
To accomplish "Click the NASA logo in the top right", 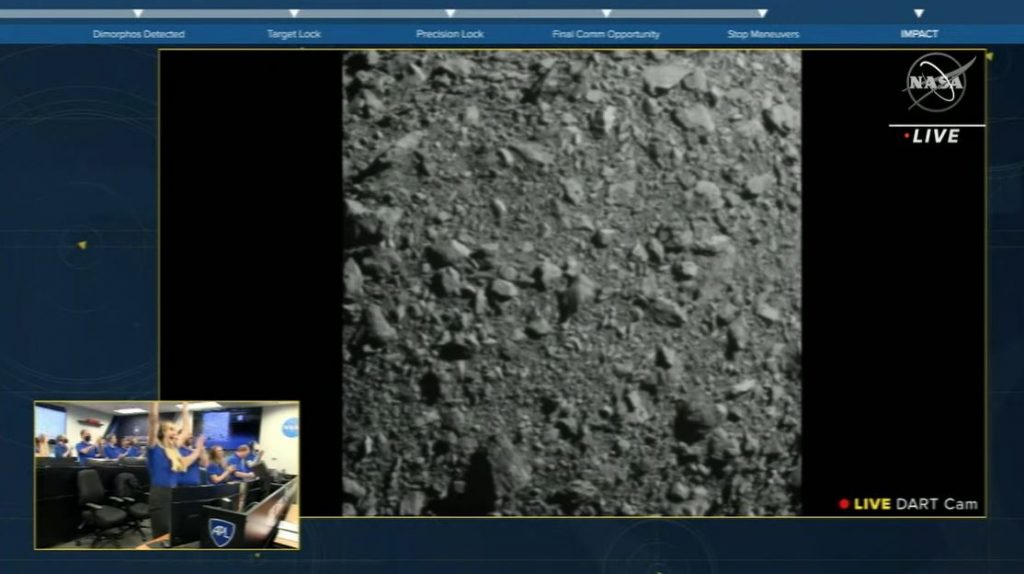I will tap(938, 83).
